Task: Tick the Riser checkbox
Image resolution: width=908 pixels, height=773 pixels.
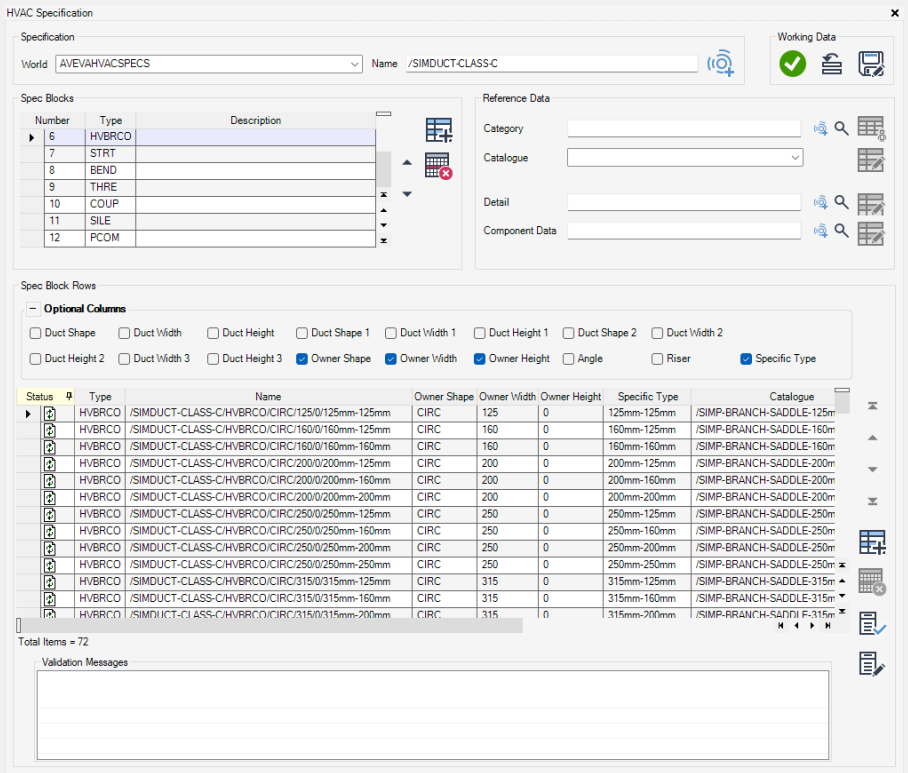Action: click(x=658, y=359)
